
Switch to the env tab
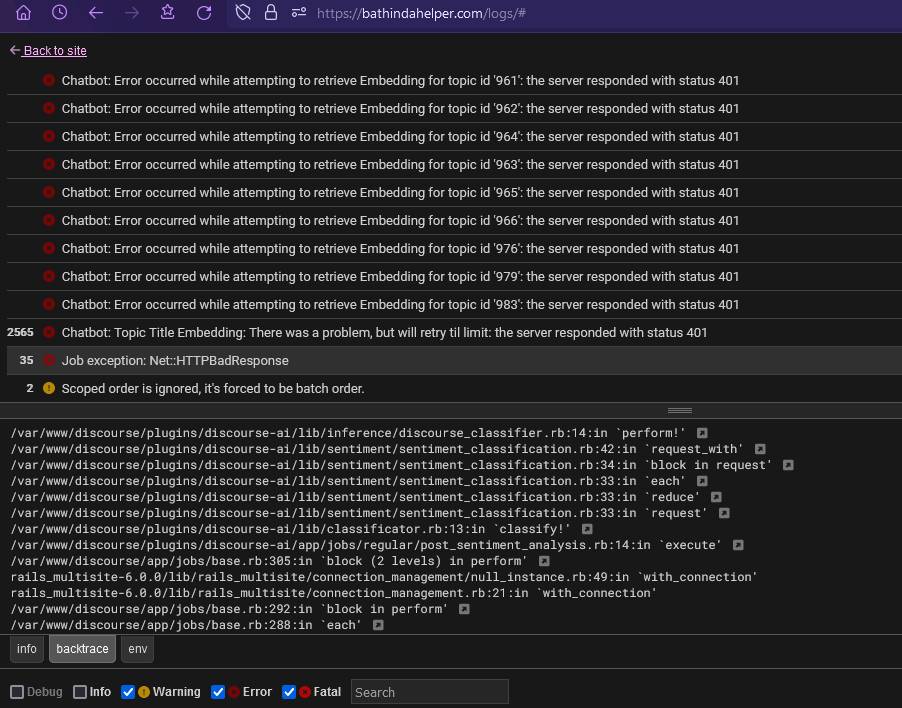137,649
